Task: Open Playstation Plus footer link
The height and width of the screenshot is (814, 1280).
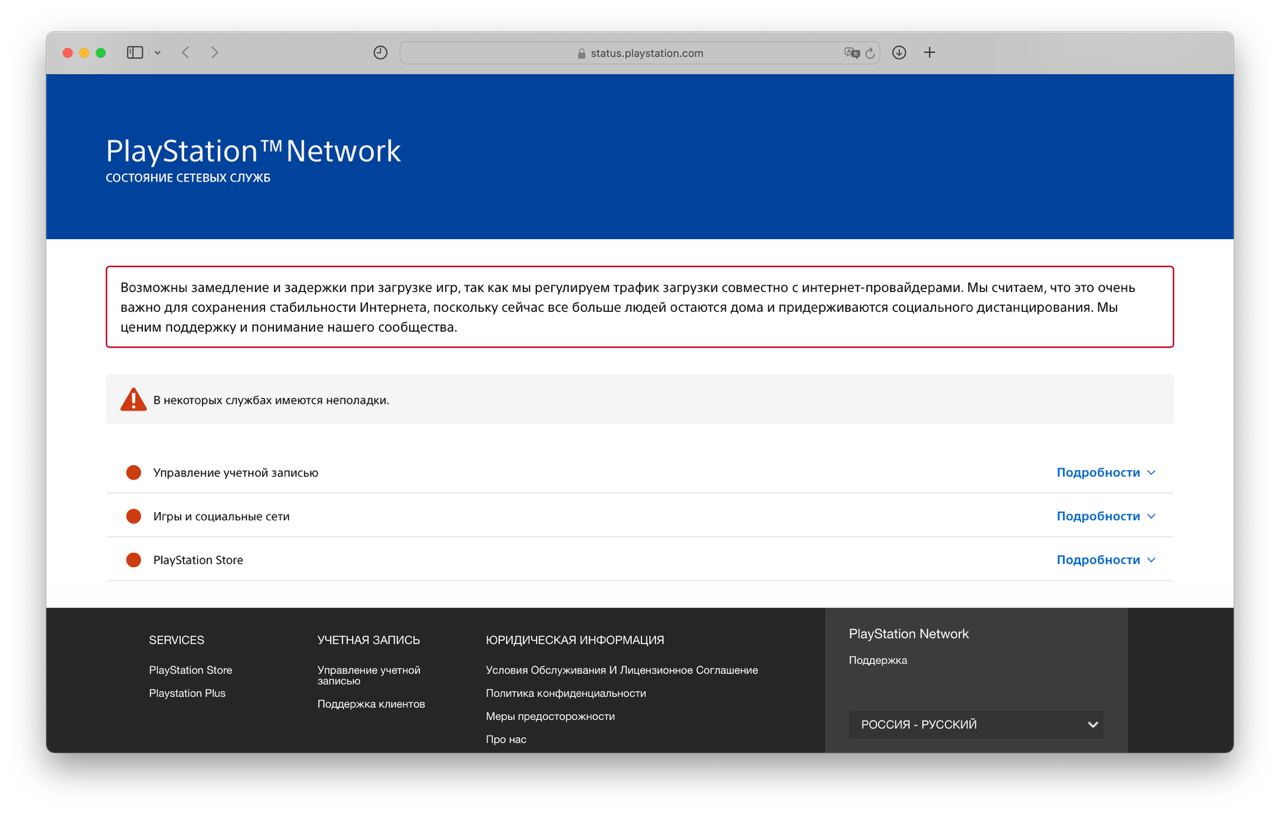Action: pos(187,693)
